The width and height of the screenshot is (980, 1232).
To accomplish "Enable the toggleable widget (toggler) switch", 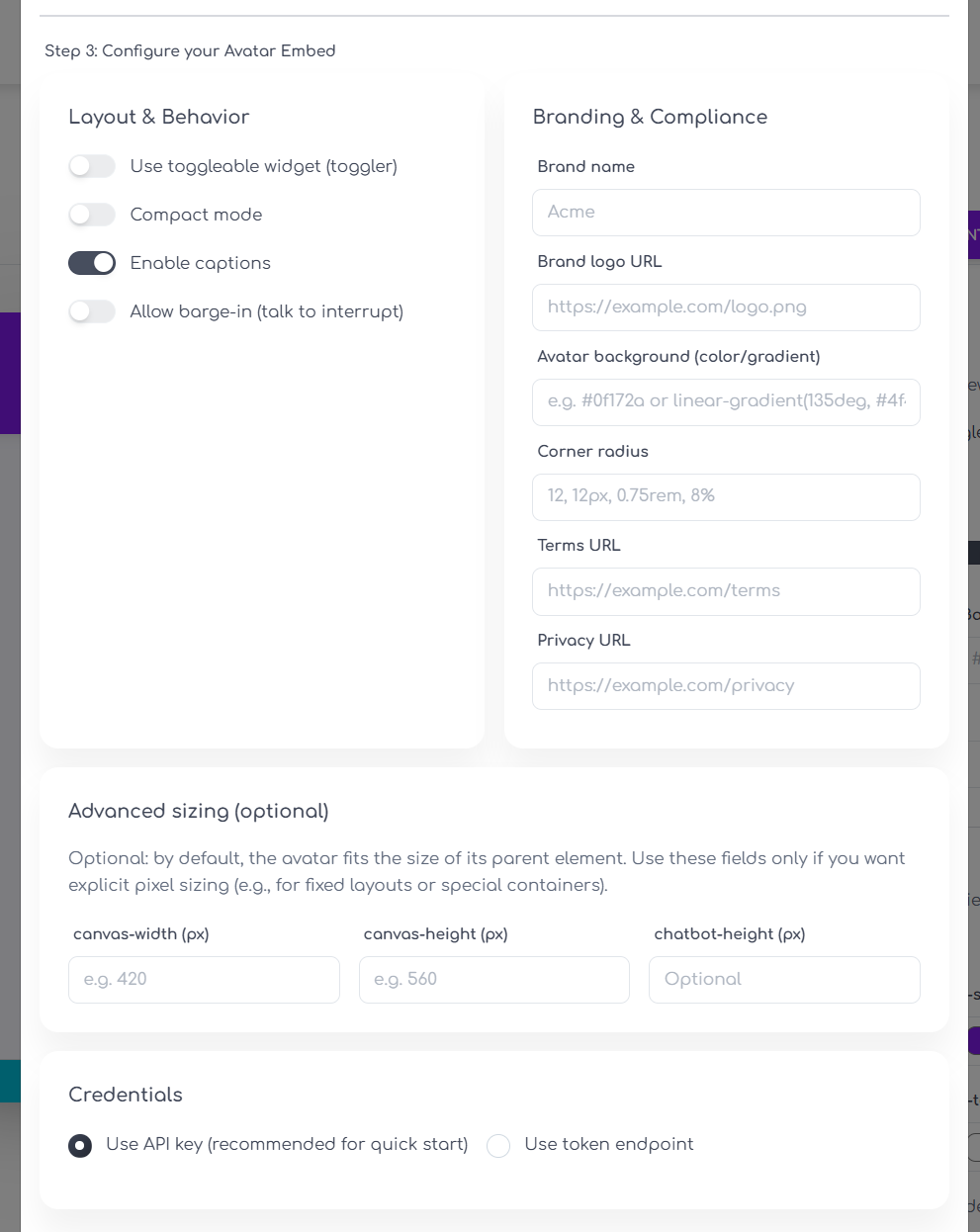I will click(x=92, y=166).
